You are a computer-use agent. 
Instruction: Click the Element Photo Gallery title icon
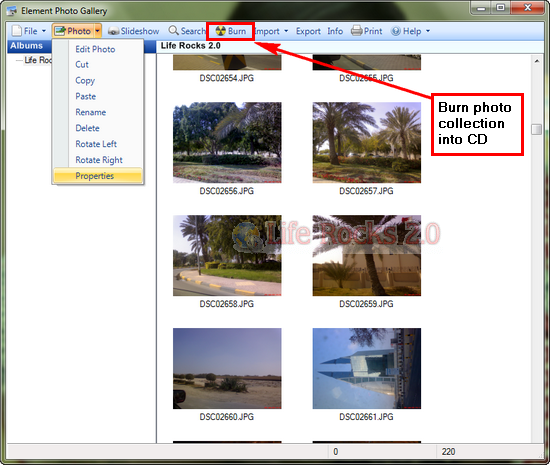point(12,11)
